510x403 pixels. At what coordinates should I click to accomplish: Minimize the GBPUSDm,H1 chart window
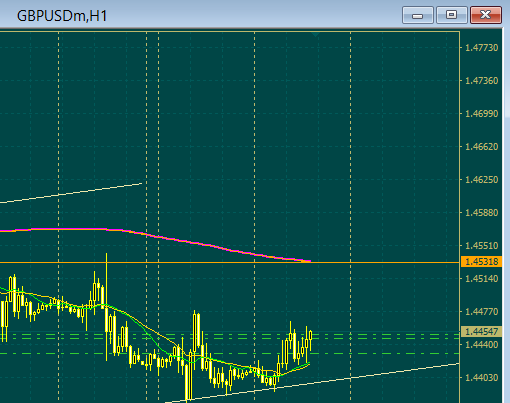coord(418,15)
